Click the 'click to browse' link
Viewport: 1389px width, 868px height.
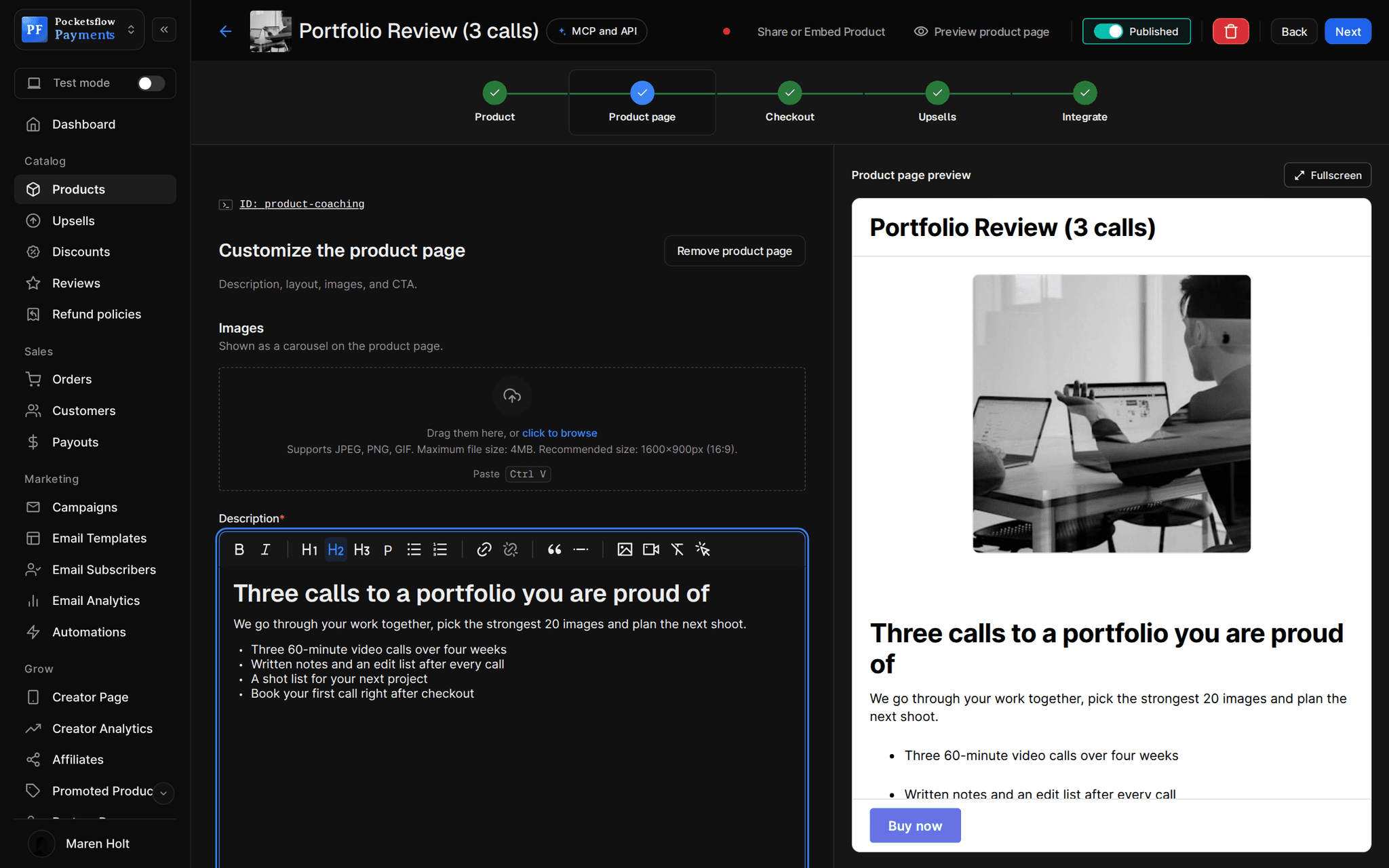[560, 433]
